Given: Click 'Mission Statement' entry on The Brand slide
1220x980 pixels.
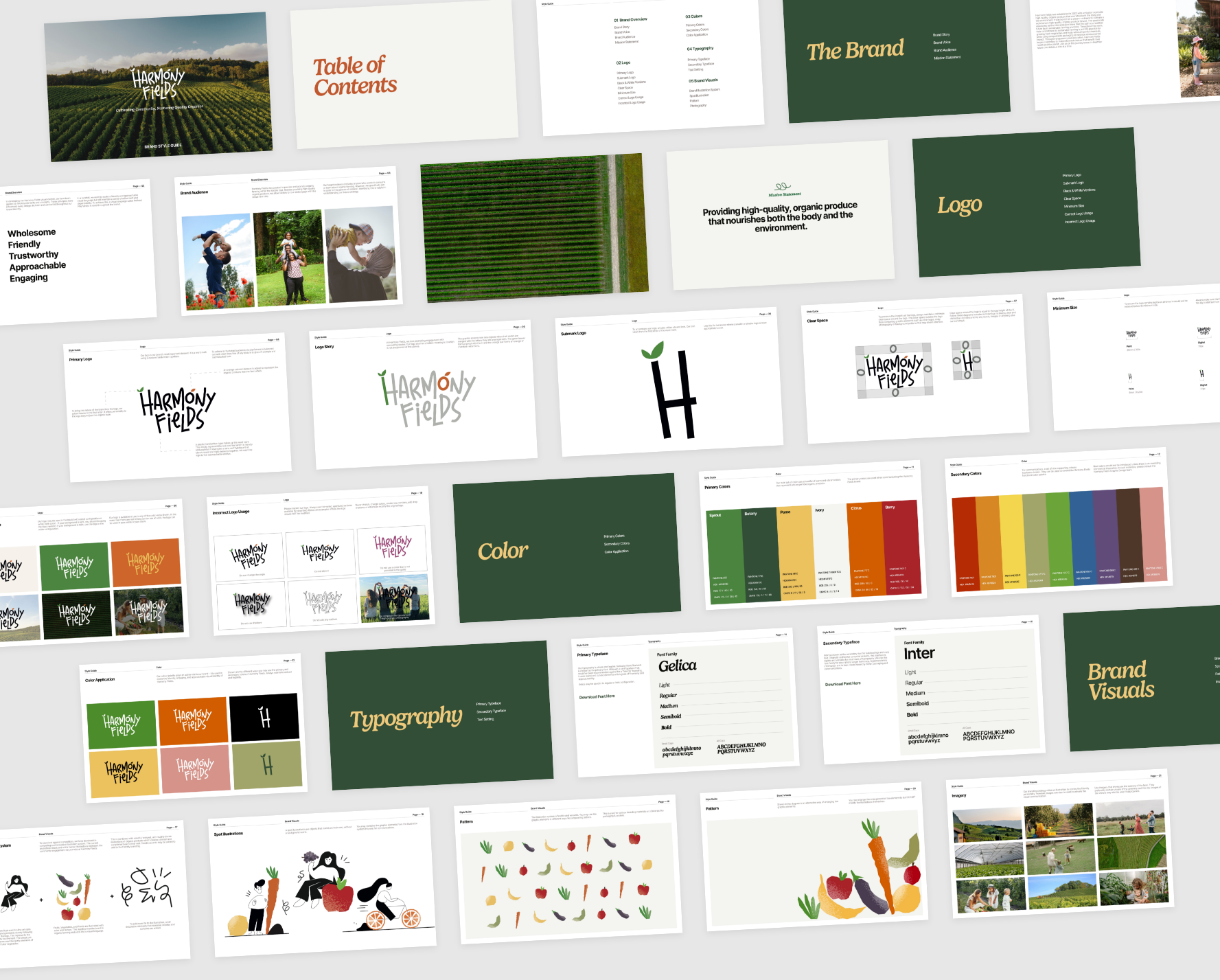Looking at the screenshot, I should pyautogui.click(x=947, y=58).
